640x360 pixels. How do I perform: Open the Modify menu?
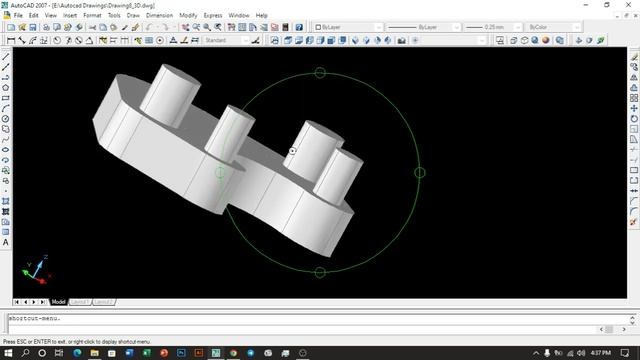(188, 15)
